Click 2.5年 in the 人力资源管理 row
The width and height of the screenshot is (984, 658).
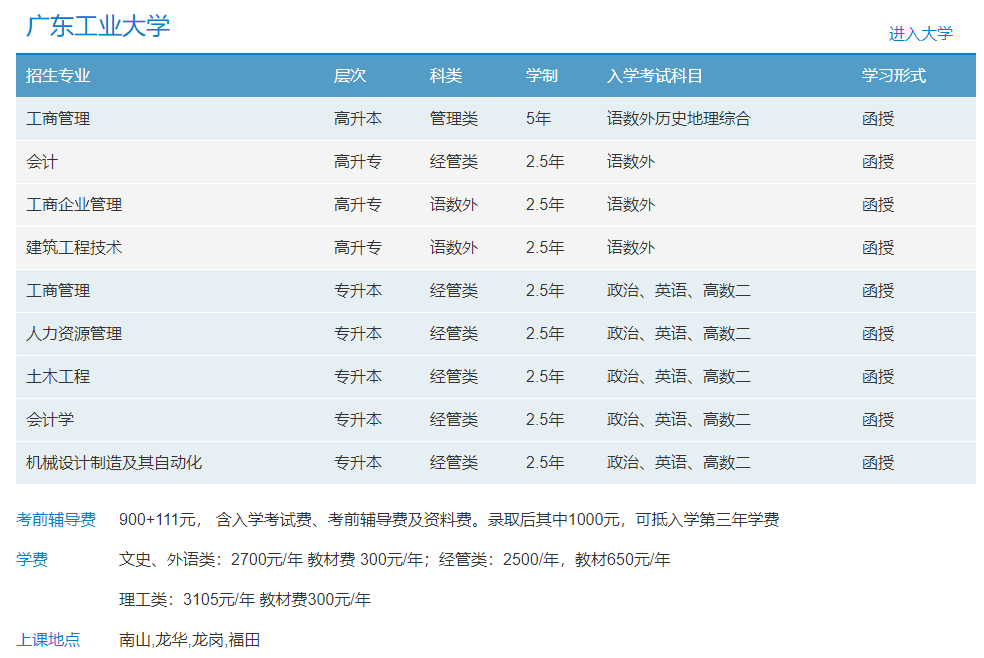545,334
